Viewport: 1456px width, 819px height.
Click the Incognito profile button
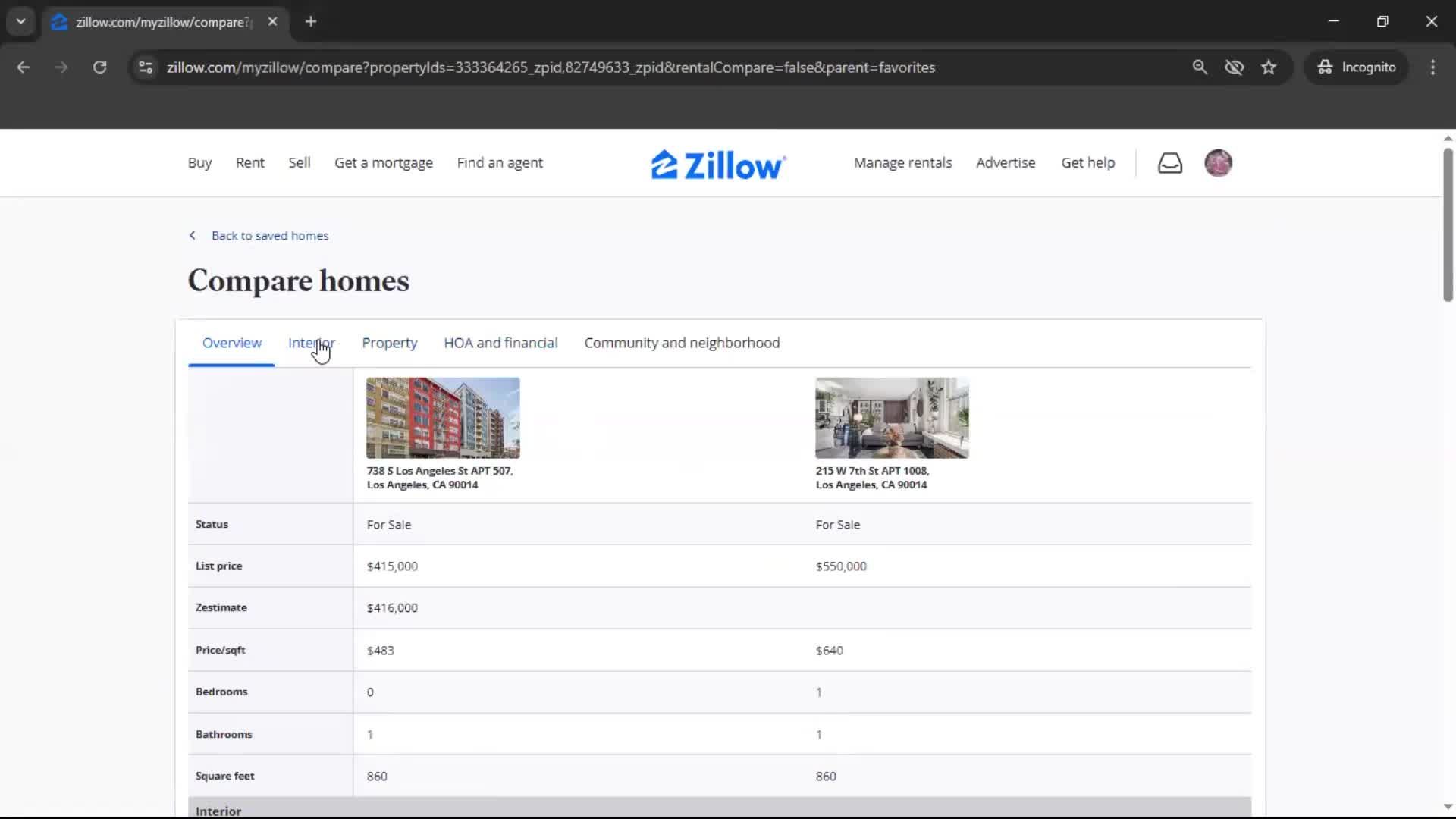coord(1357,67)
